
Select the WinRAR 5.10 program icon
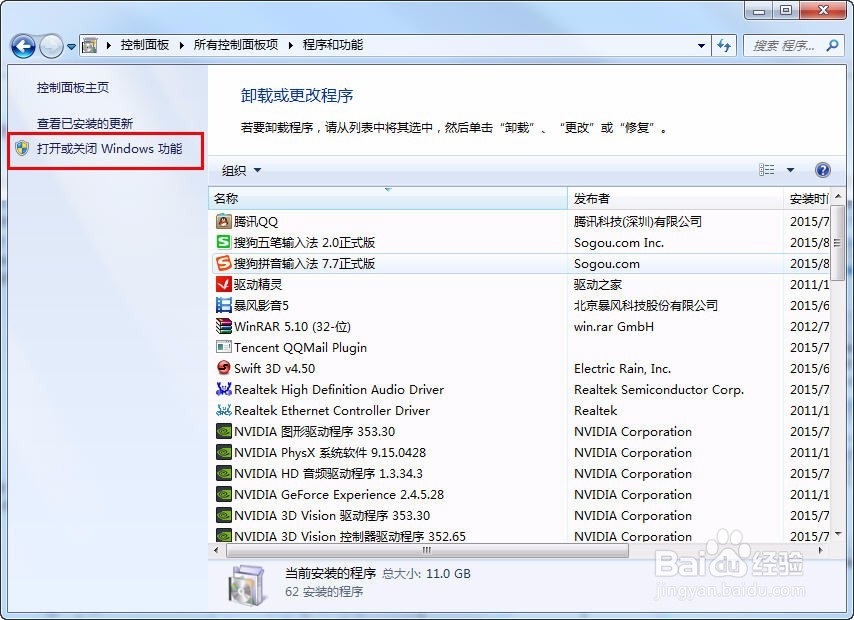224,326
